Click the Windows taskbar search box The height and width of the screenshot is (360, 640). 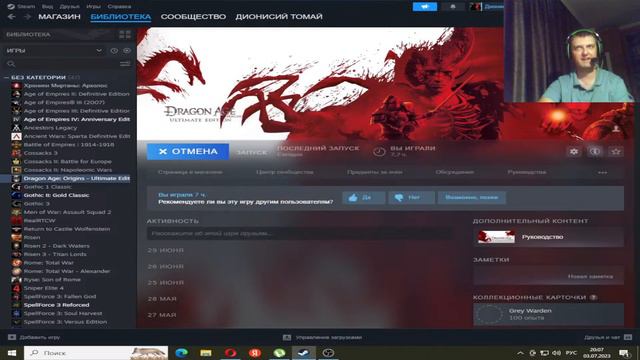96,353
